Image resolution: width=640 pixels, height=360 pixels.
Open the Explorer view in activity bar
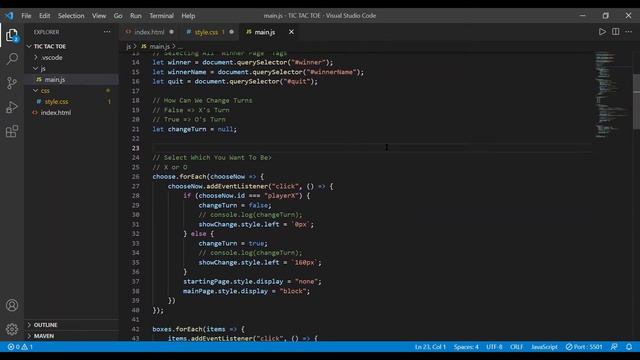(12, 36)
